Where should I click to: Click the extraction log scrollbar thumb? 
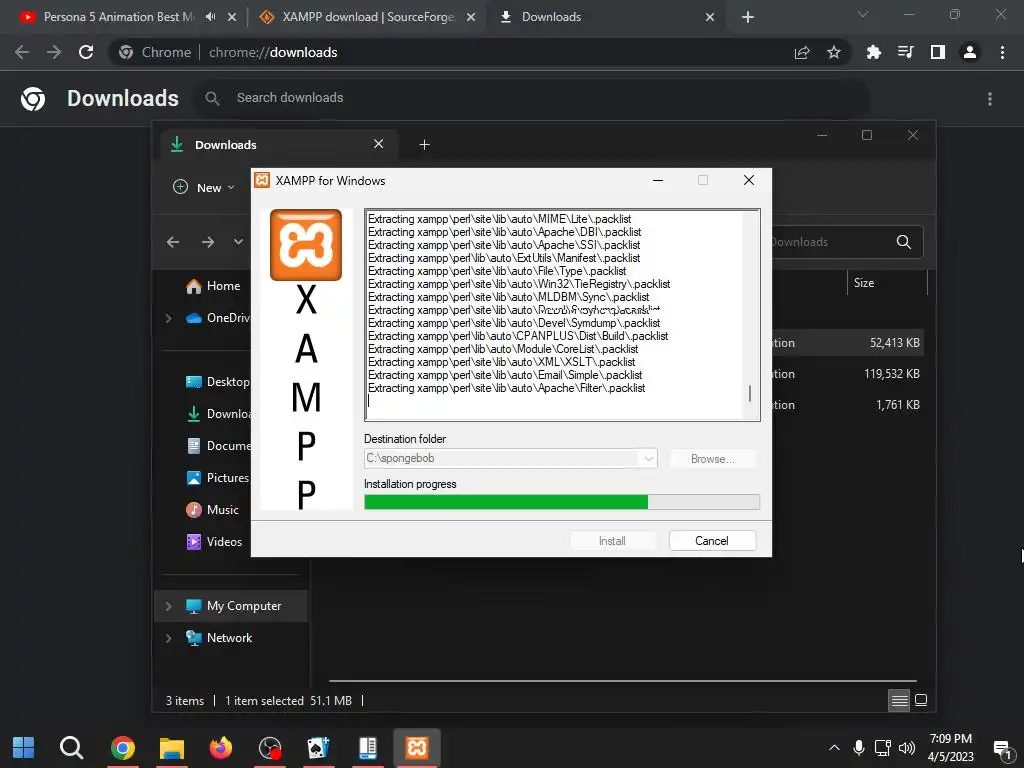tap(750, 394)
